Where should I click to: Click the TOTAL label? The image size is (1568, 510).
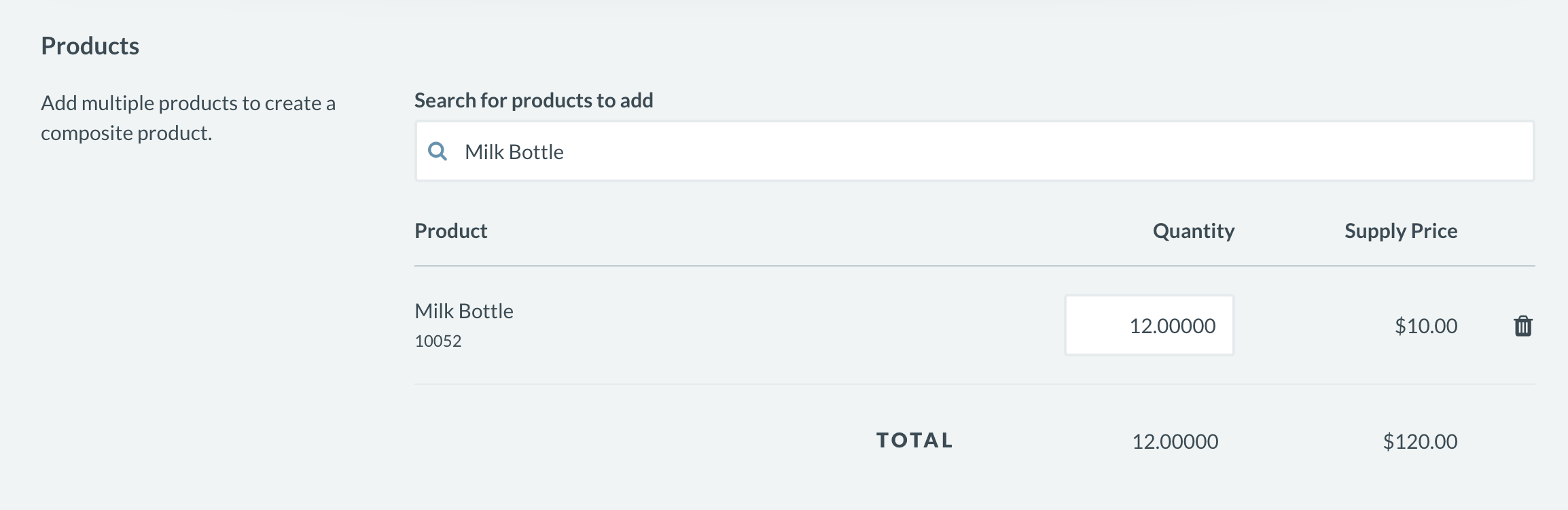click(914, 441)
